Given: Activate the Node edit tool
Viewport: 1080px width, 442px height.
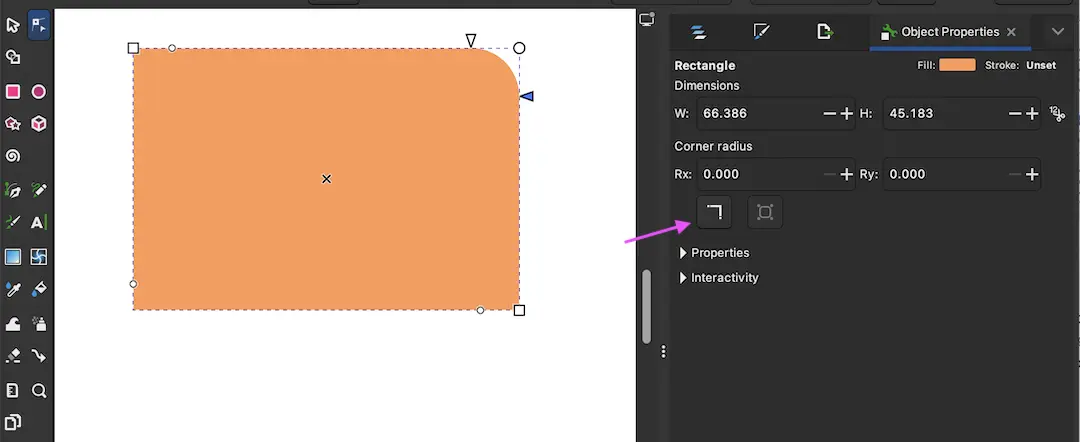Looking at the screenshot, I should pos(39,26).
